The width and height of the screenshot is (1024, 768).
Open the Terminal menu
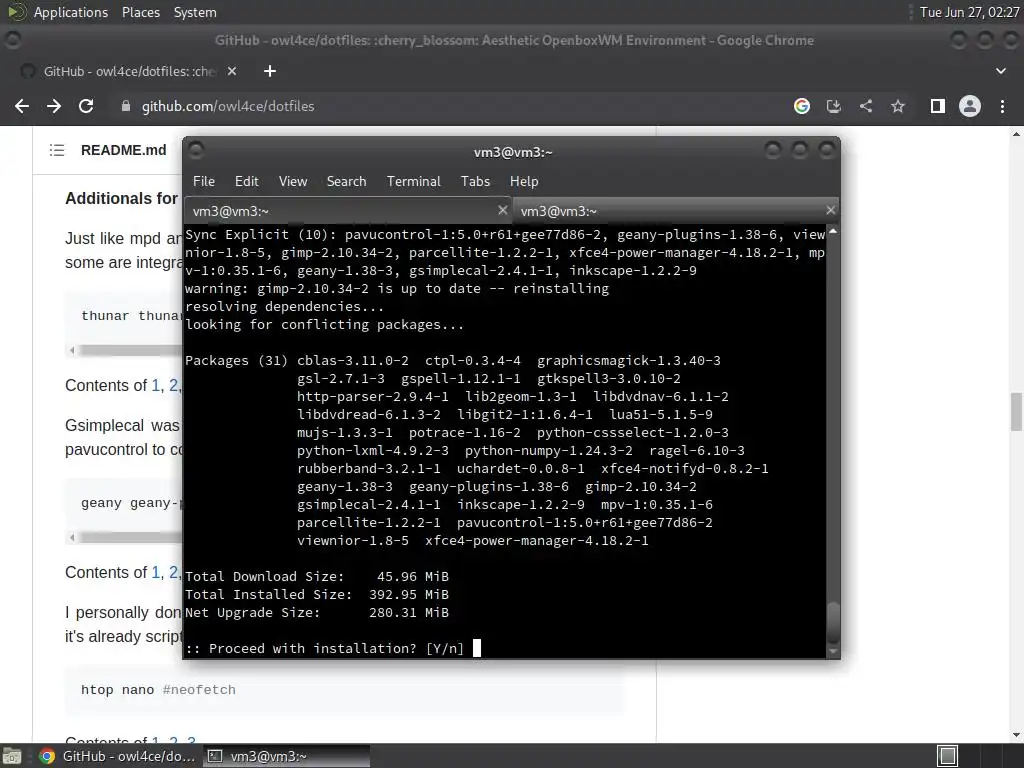pos(413,182)
